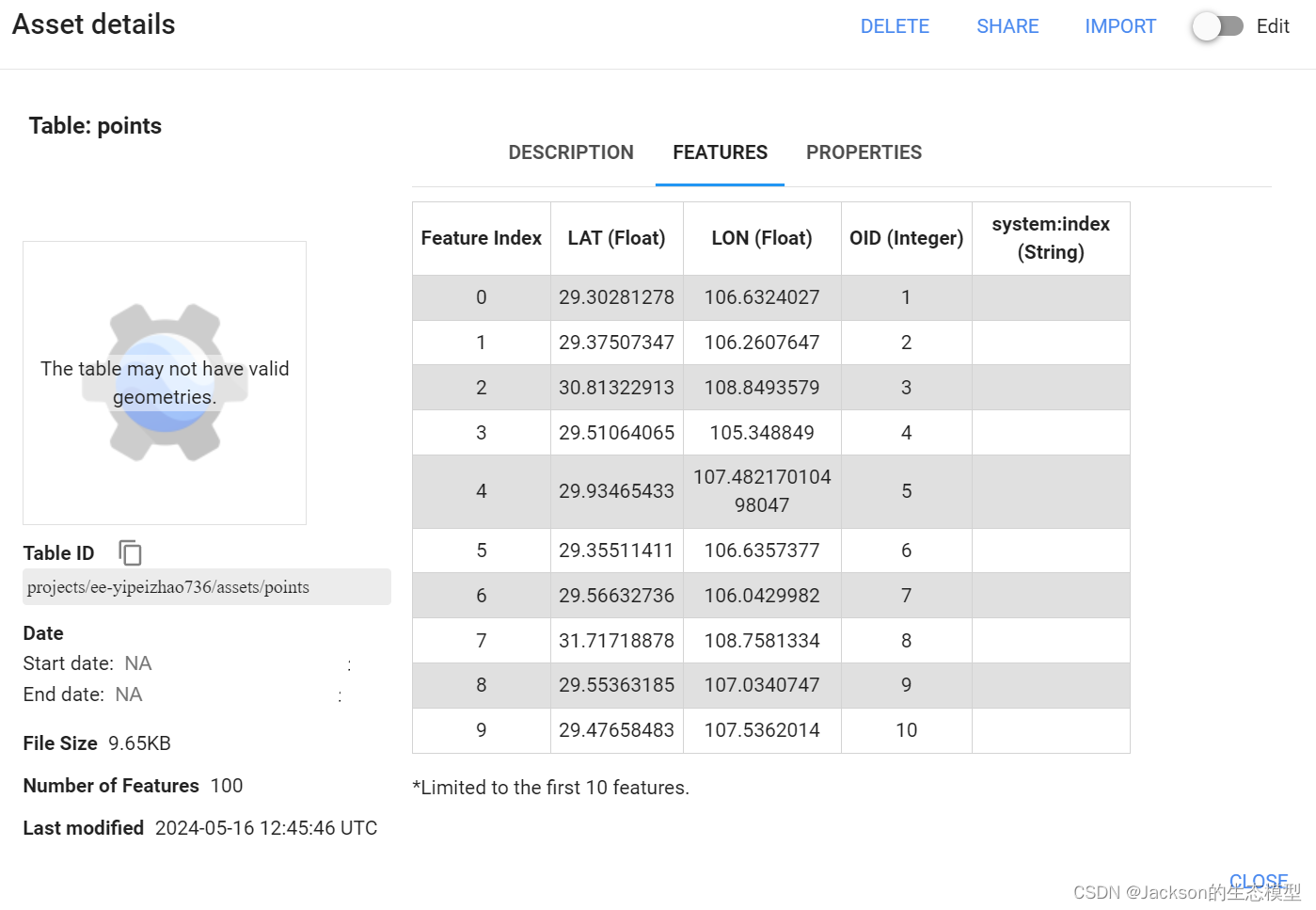Click the OID (Integer) column header

click(x=906, y=238)
